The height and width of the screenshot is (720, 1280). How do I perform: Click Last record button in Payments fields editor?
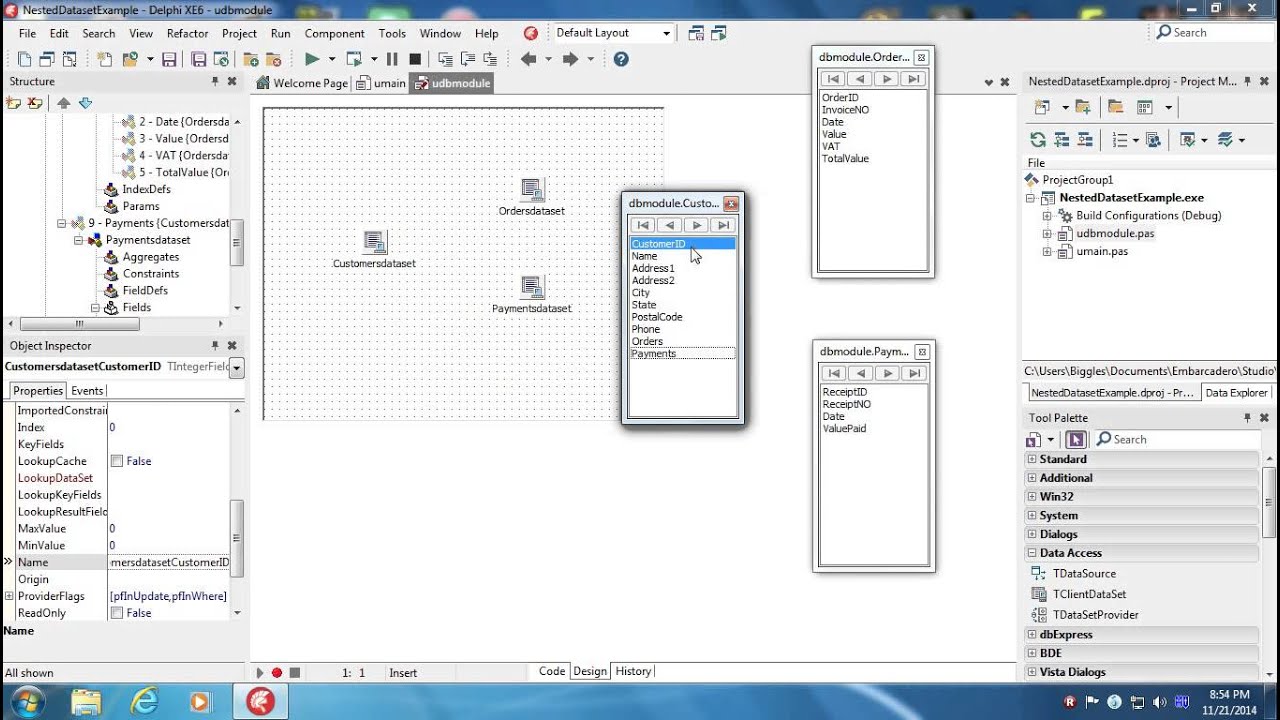(912, 373)
